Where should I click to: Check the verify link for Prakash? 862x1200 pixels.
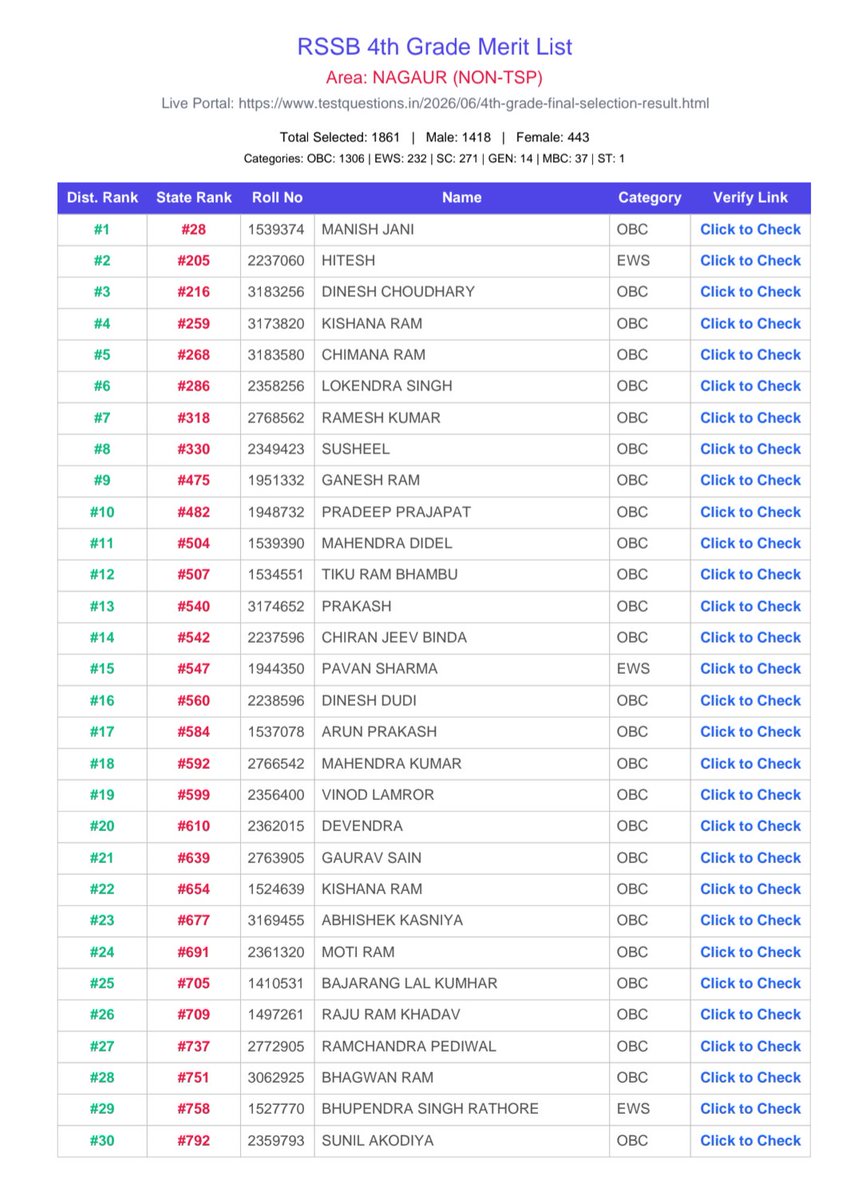tap(750, 606)
